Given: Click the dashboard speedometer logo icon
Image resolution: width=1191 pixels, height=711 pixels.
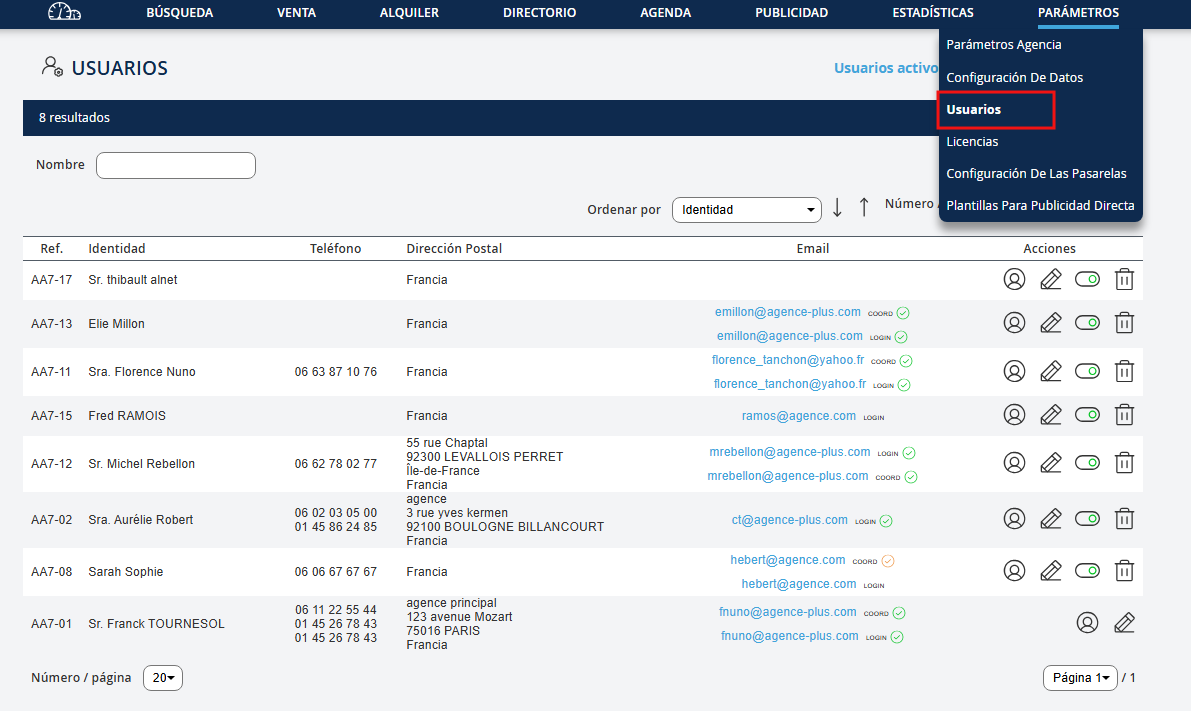Looking at the screenshot, I should click(65, 13).
